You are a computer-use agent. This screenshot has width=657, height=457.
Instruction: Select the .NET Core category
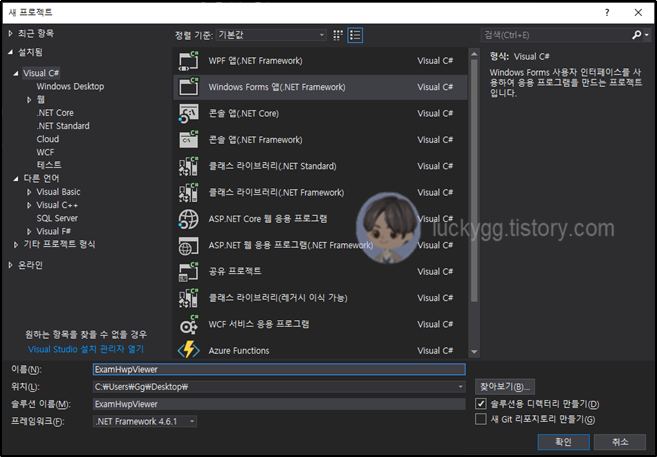[55, 113]
